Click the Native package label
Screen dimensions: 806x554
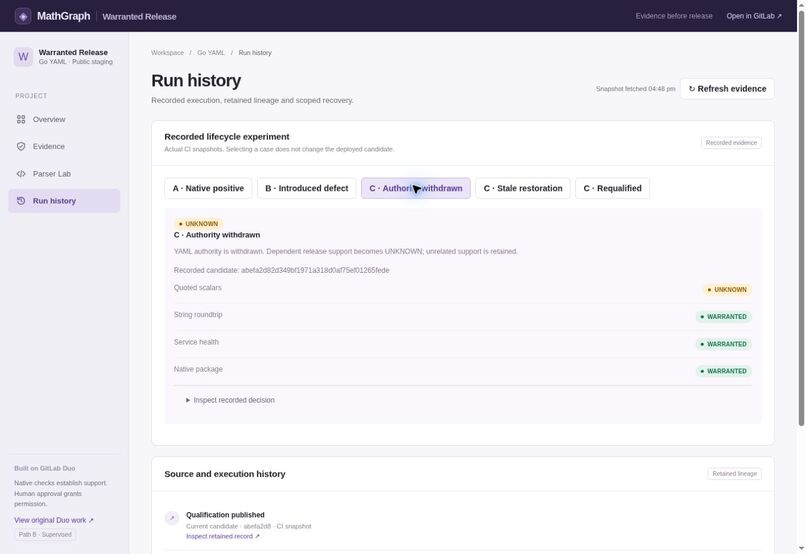198,369
